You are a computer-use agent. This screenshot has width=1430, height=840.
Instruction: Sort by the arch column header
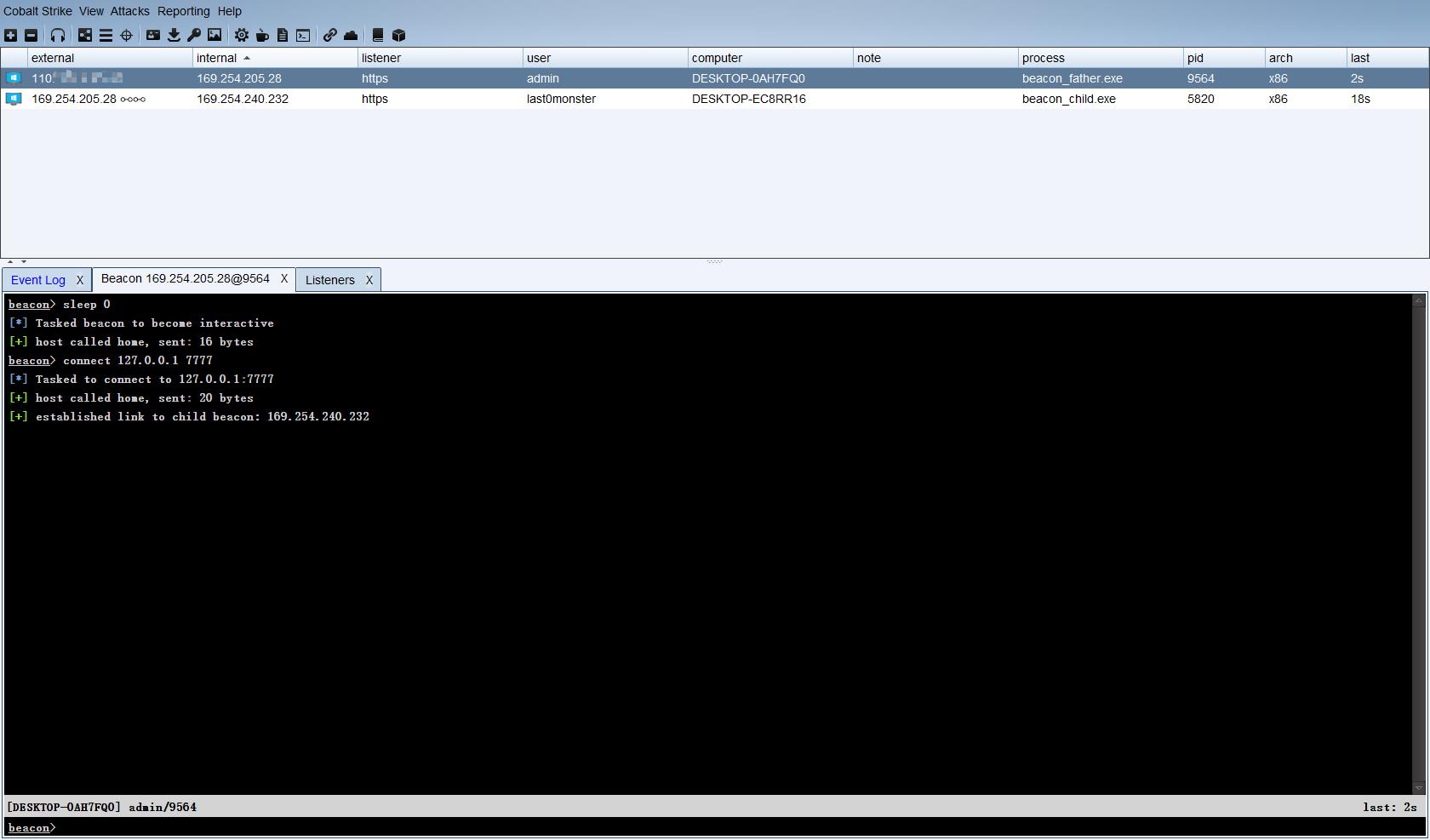(x=1307, y=58)
